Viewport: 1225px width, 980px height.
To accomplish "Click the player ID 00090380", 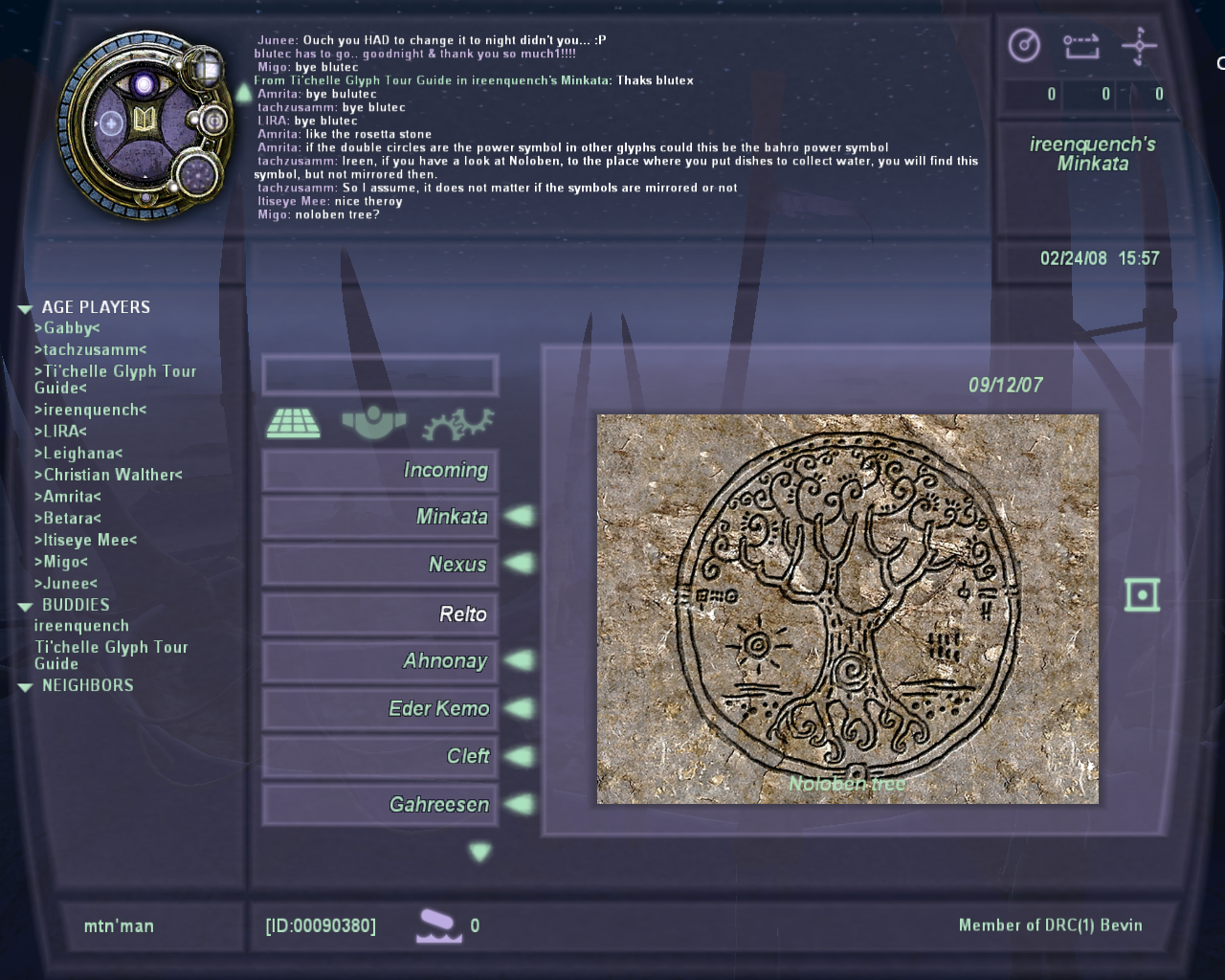I will tap(321, 926).
